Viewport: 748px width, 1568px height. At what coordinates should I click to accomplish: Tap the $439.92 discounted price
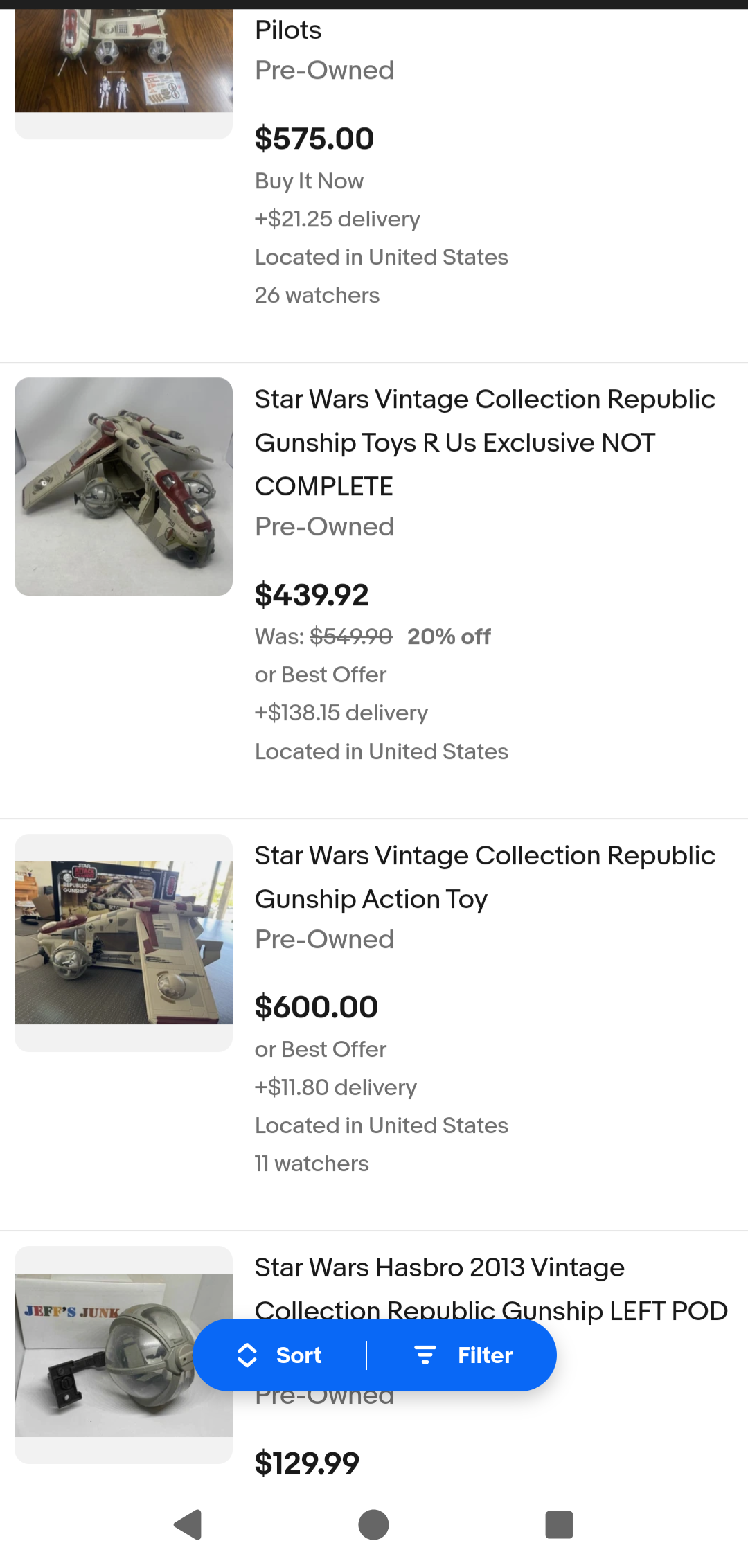pyautogui.click(x=312, y=595)
